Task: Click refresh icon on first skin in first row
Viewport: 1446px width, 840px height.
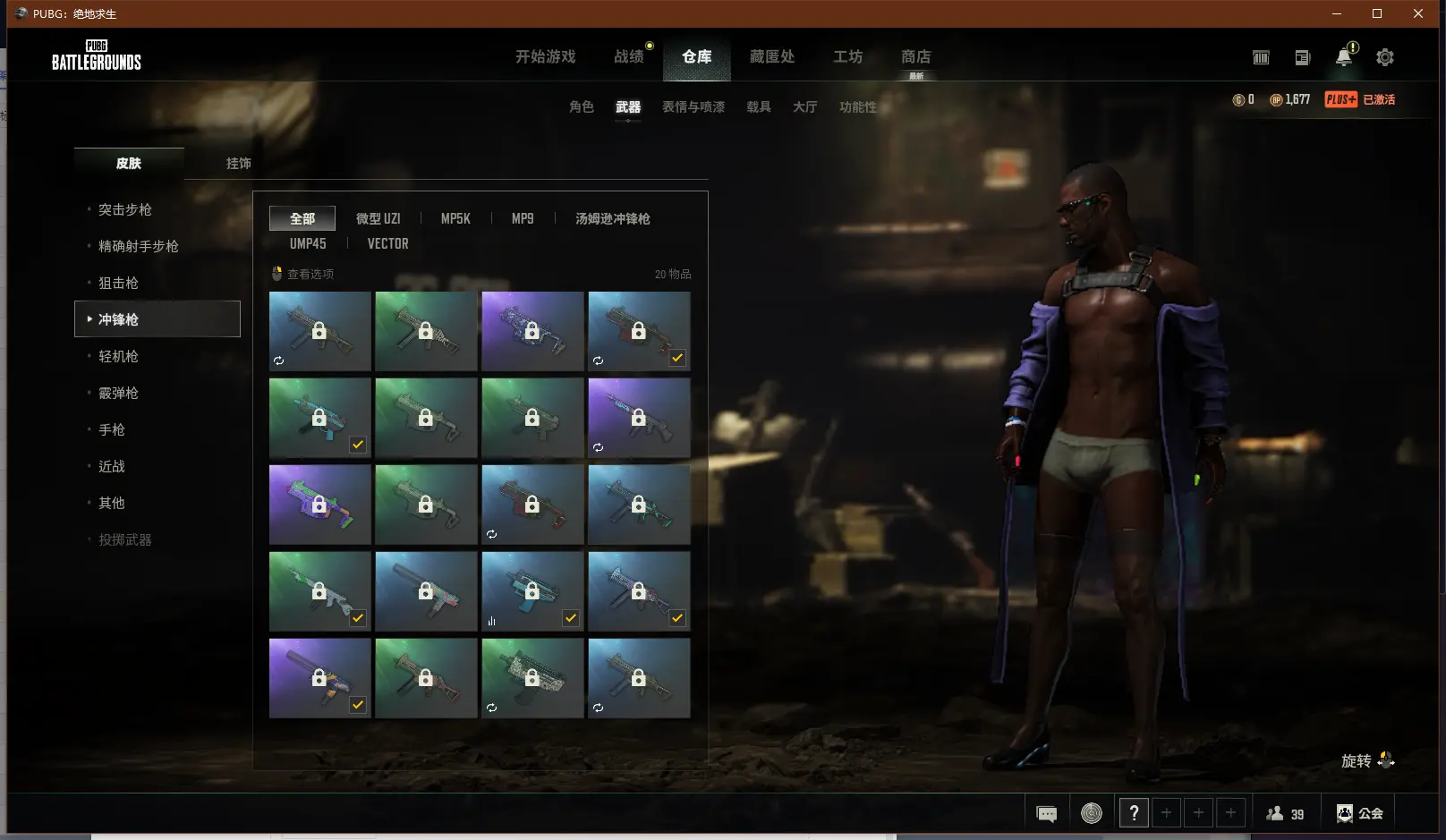Action: (x=278, y=361)
